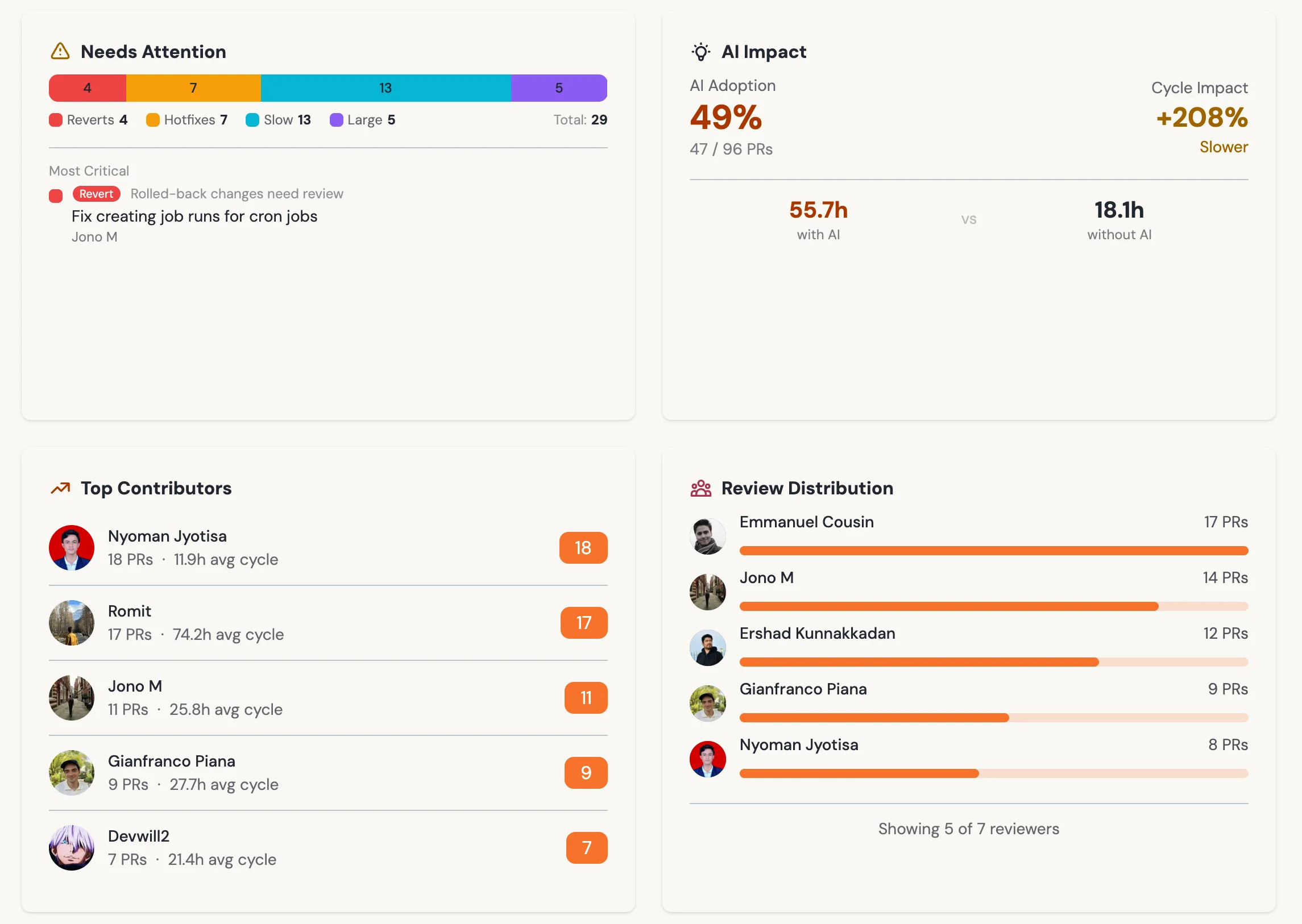The height and width of the screenshot is (924, 1302).
Task: Select the orange Hotfixes bar segment
Action: 193,88
